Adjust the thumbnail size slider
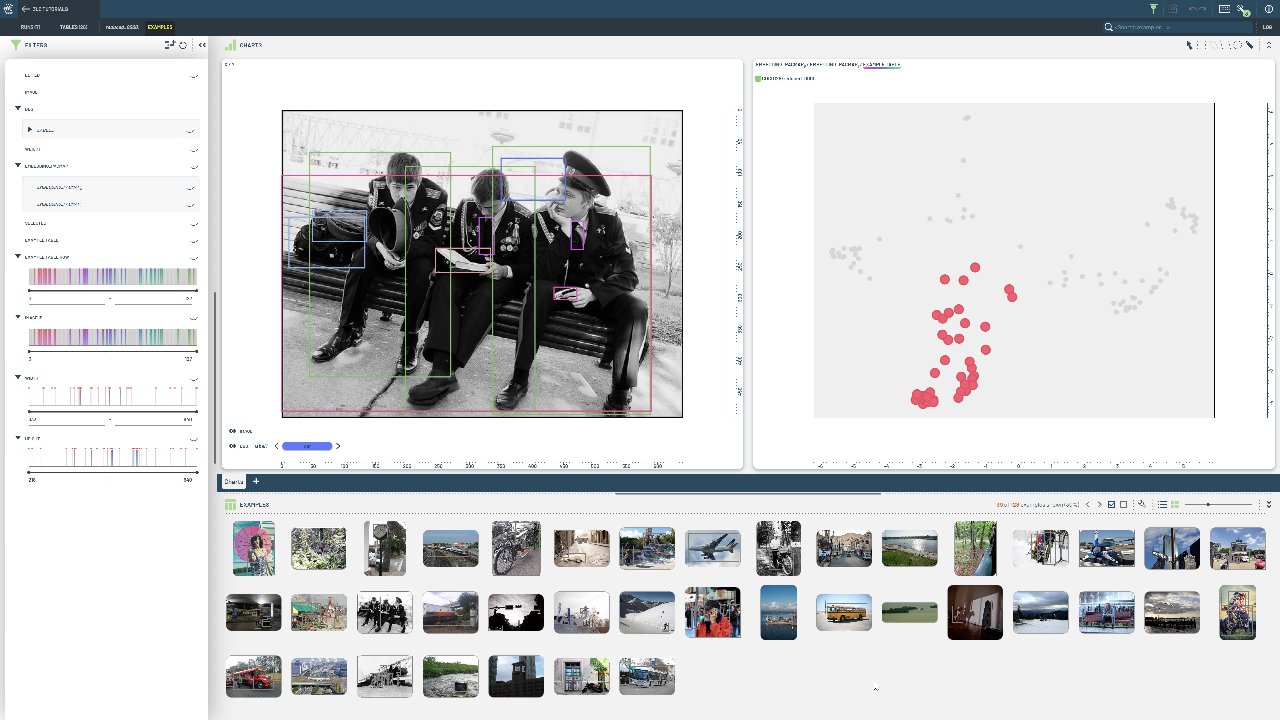Screen dimensions: 1280x720 pyautogui.click(x=1208, y=505)
